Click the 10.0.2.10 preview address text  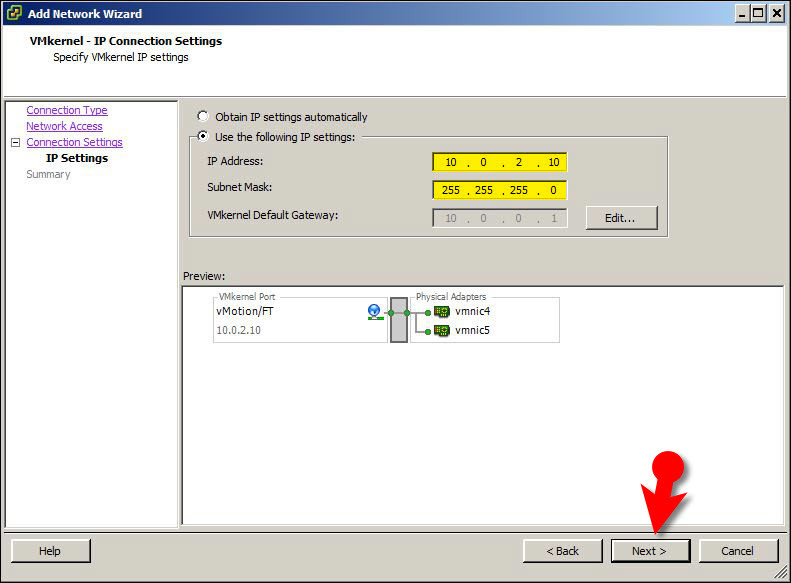coord(239,330)
